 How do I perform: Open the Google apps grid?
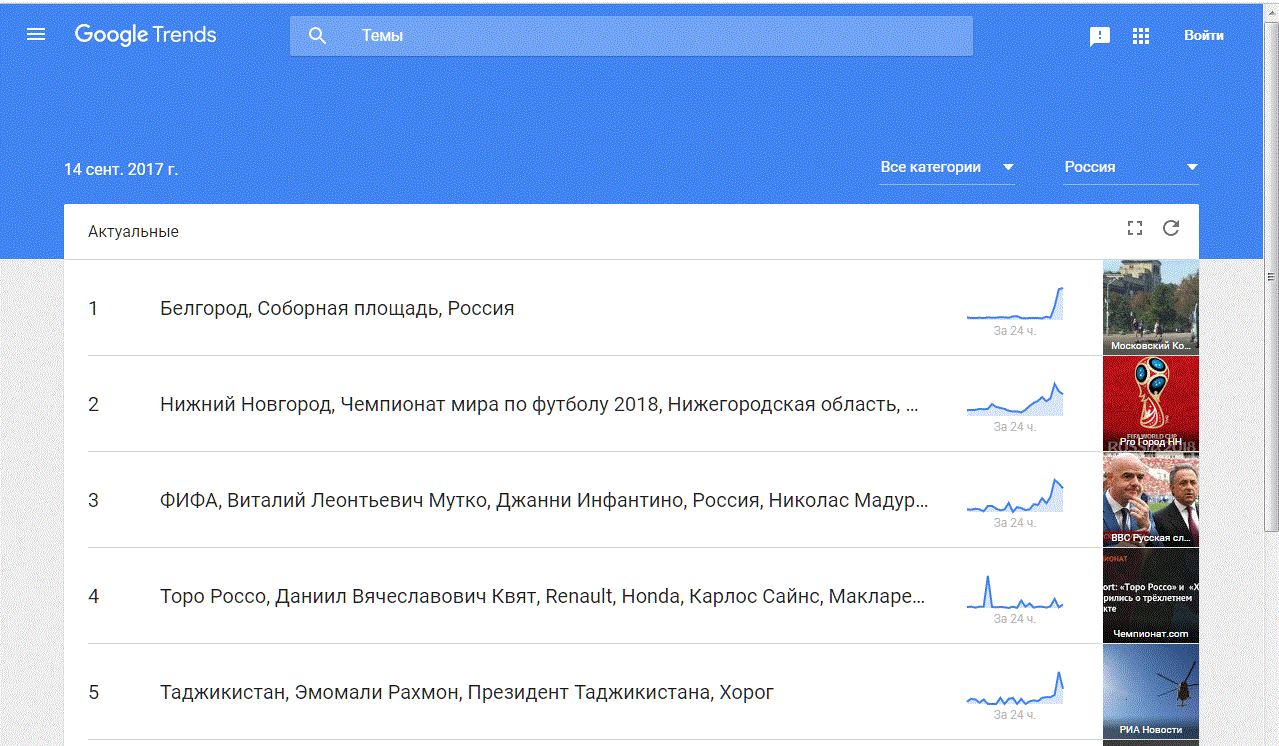click(x=1141, y=36)
